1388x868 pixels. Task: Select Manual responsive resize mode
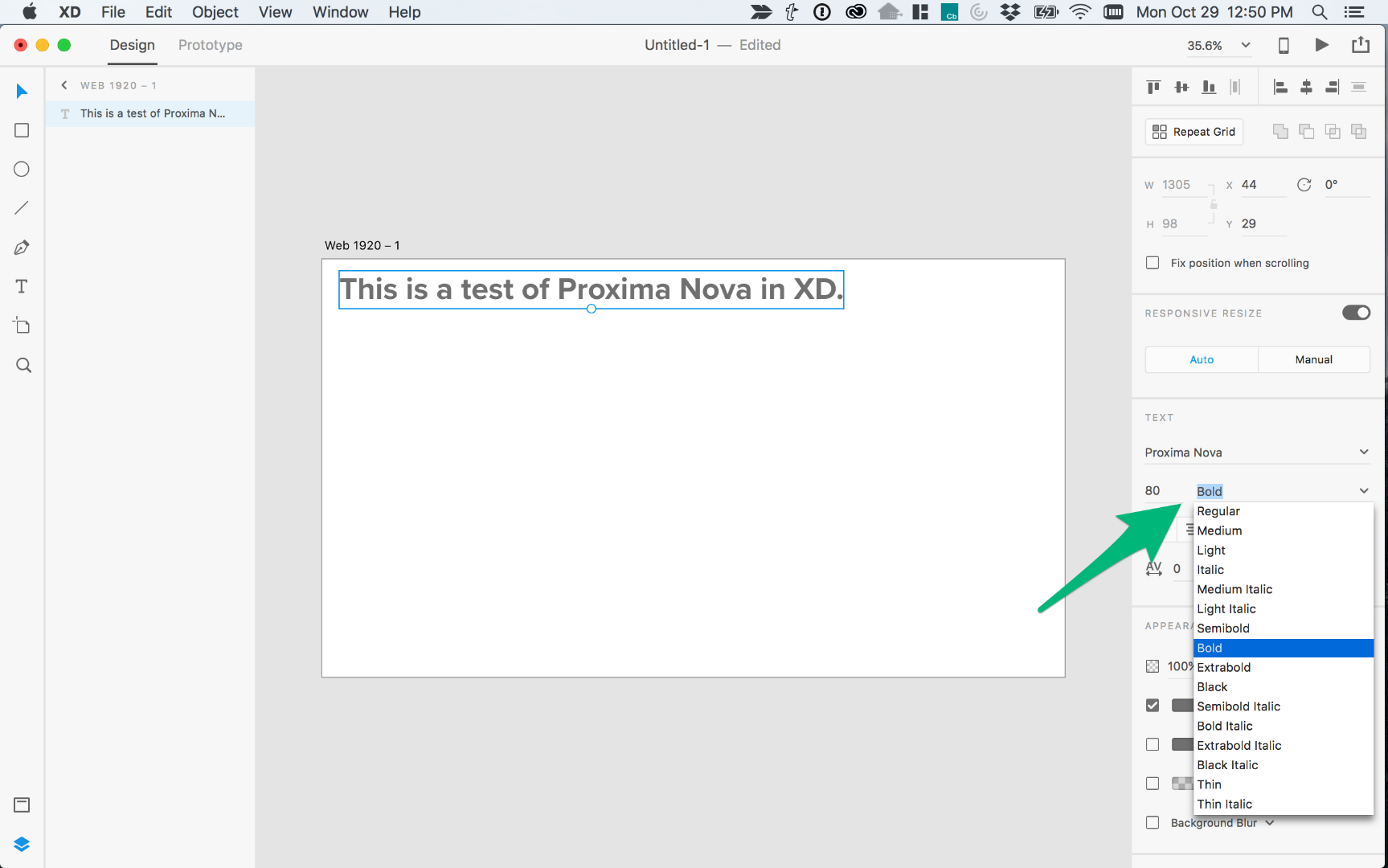[1314, 359]
